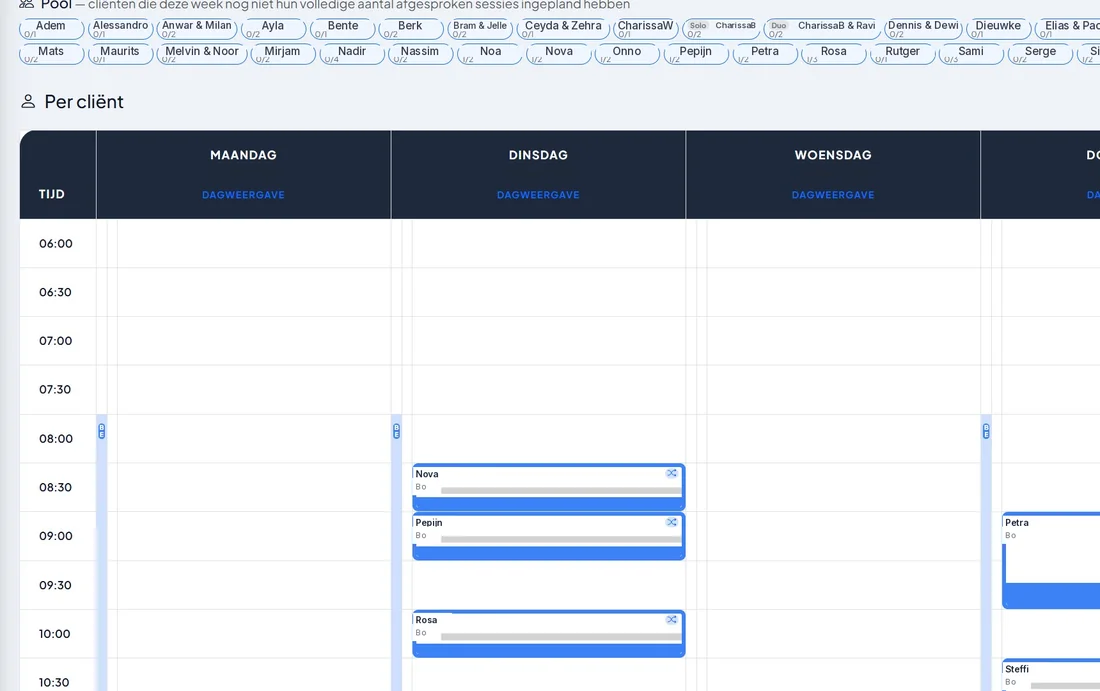
Task: Select the Petra pool chip
Action: [x=765, y=54]
